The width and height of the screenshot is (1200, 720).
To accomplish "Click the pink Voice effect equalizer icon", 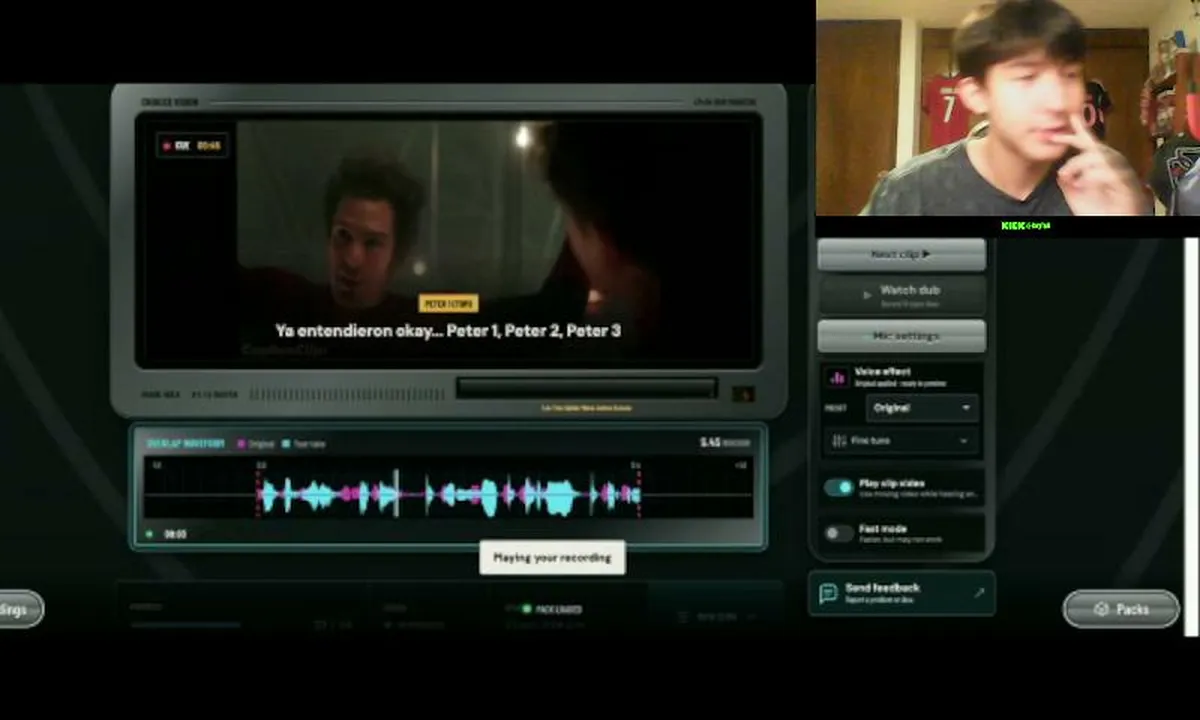I will 837,377.
